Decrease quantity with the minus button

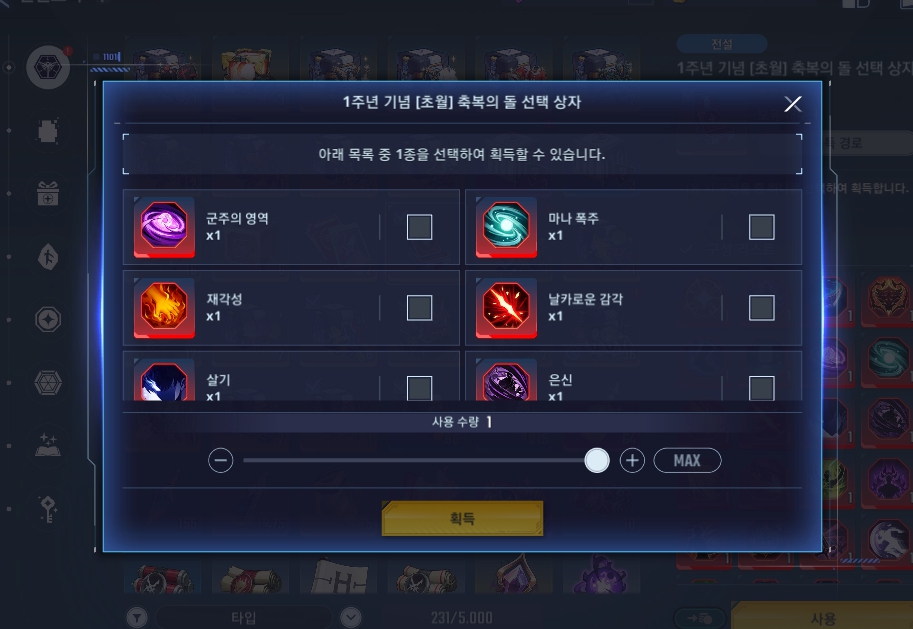point(221,461)
